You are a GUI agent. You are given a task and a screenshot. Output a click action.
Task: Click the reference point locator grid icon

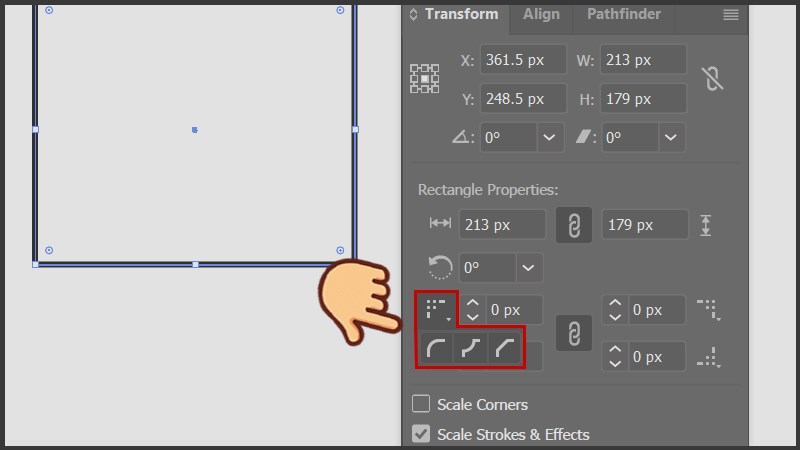(425, 78)
